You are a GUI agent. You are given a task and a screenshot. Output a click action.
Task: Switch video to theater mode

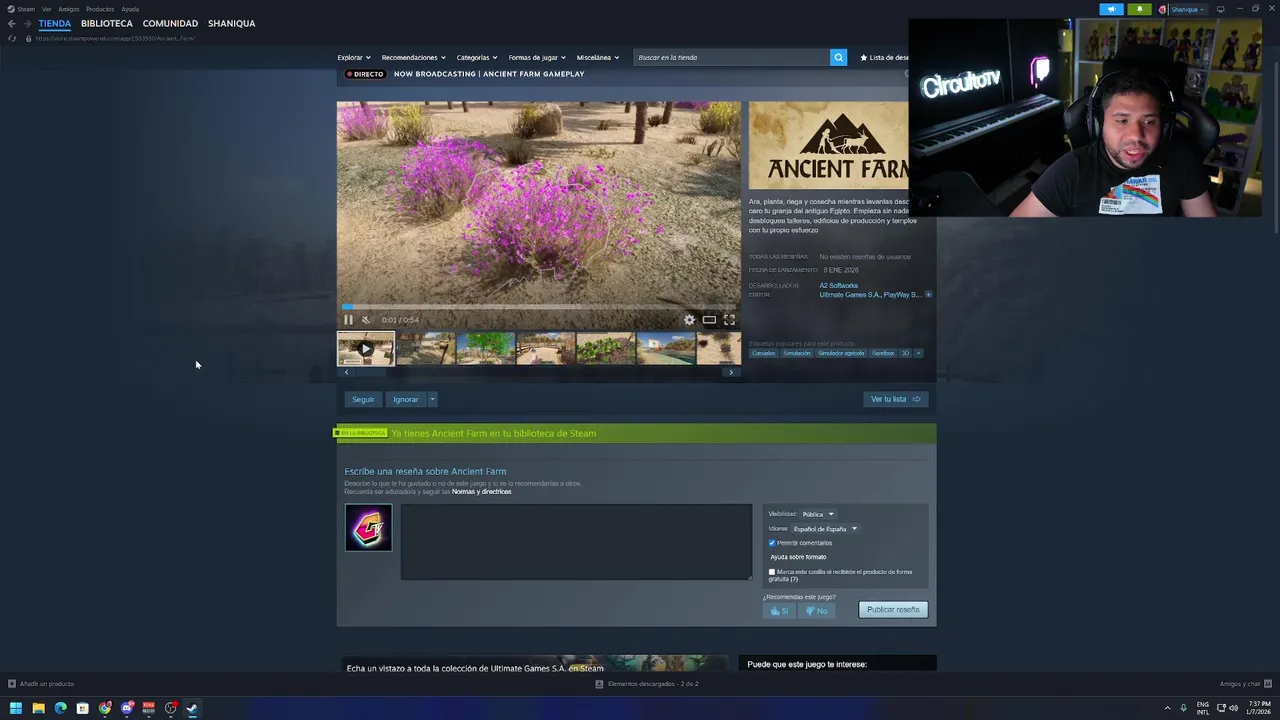pyautogui.click(x=709, y=320)
